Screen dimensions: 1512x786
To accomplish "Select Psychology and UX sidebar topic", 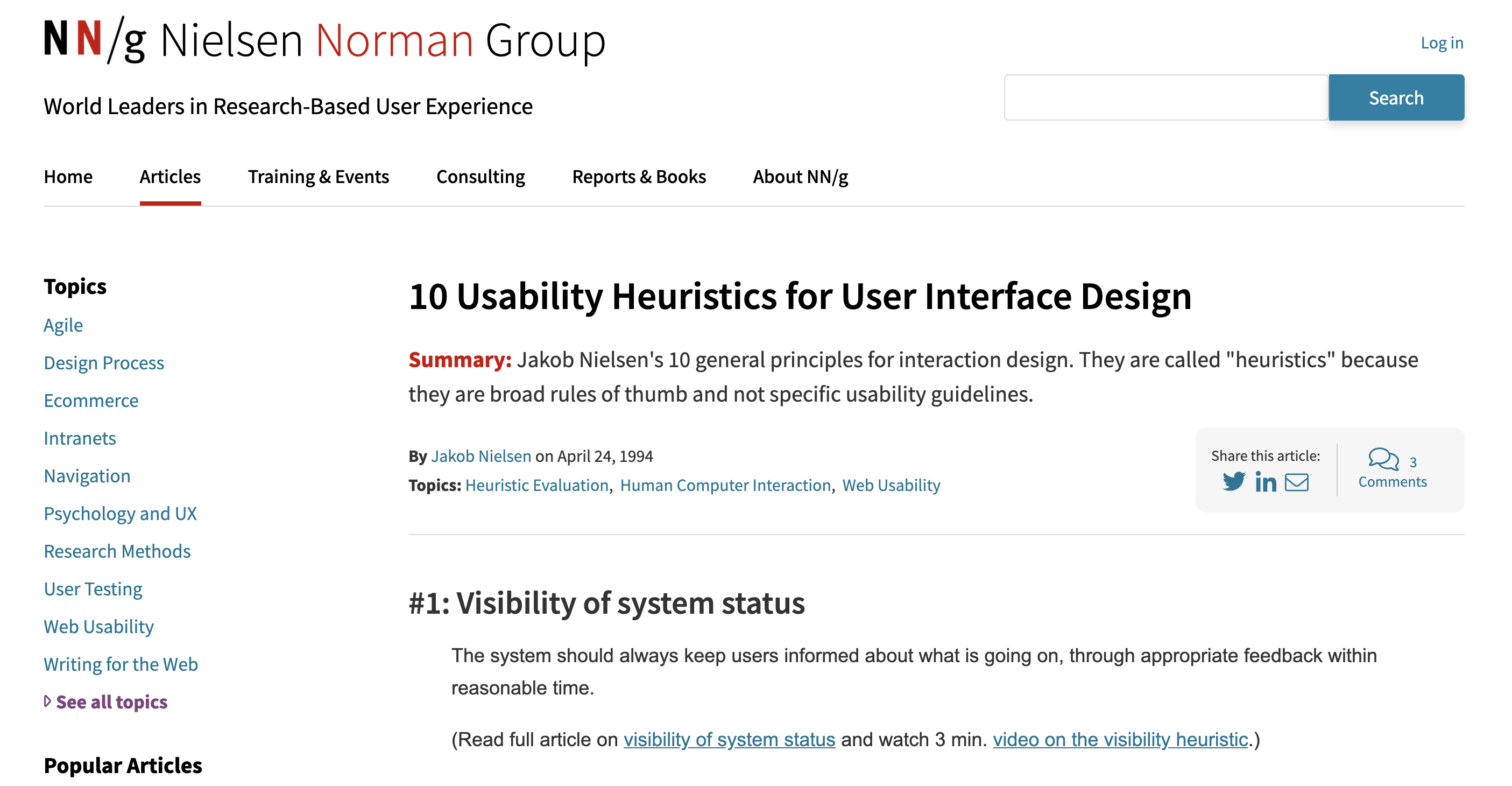I will 121,514.
